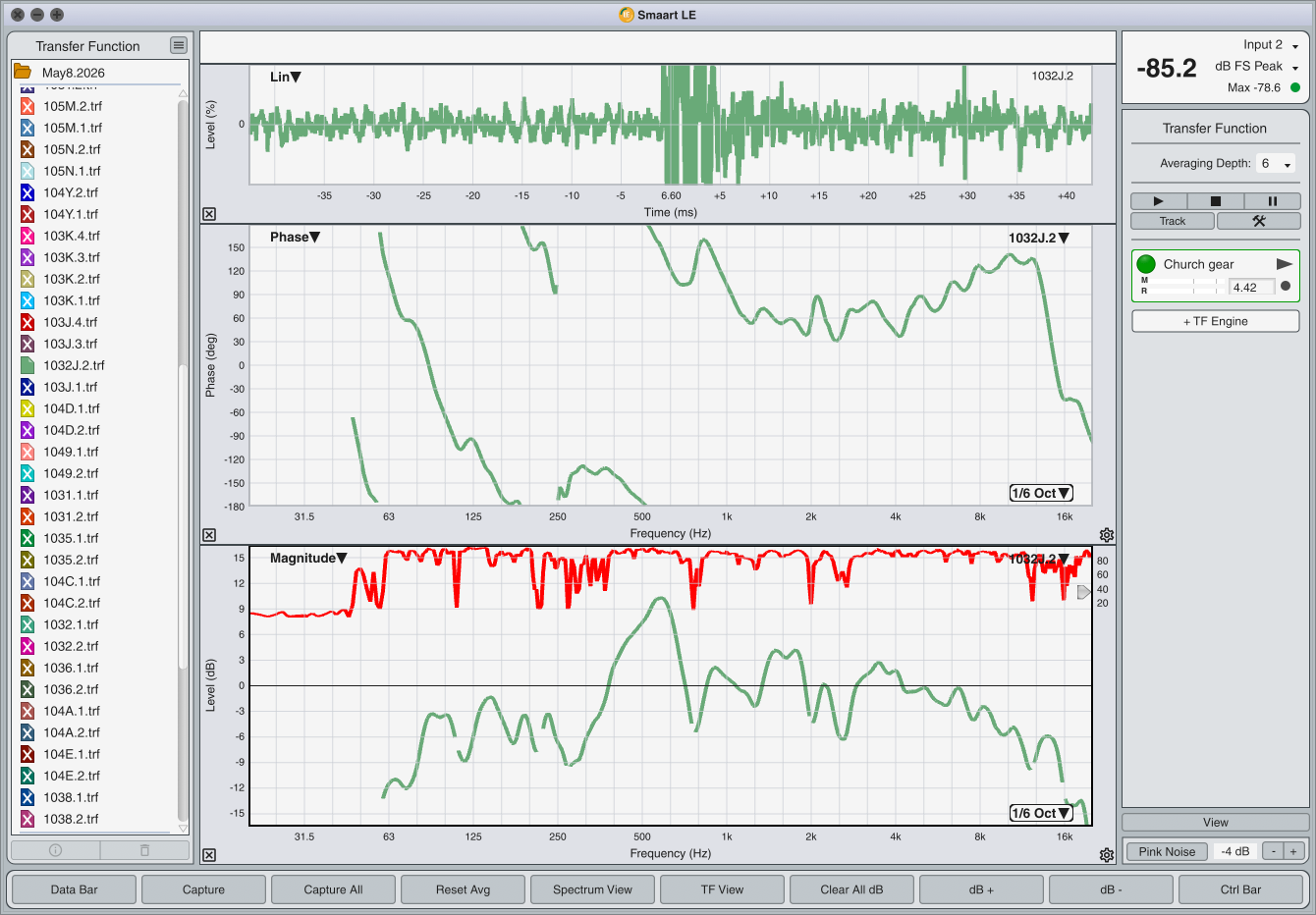
Task: Toggle visibility icon of 105M.1.trf trace
Action: [27, 128]
